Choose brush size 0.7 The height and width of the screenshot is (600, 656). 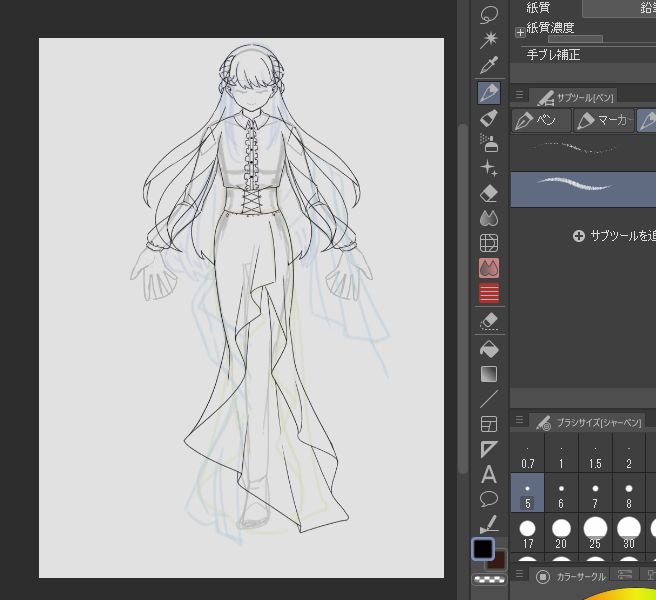(x=528, y=453)
